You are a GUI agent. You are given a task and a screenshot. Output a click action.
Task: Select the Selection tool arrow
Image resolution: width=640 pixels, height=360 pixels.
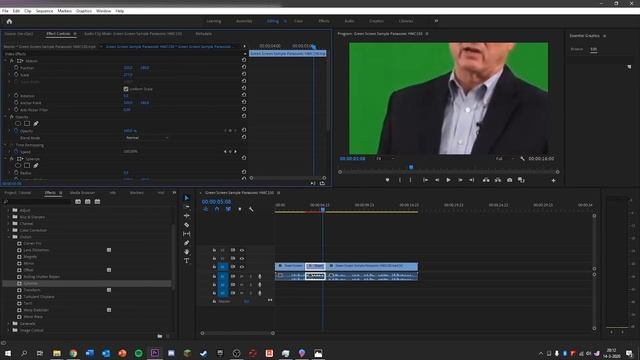pos(187,198)
